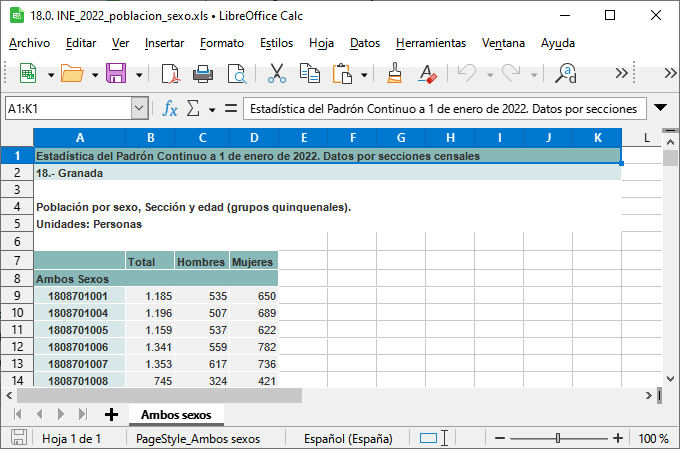Open the Function Wizard fx icon
This screenshot has width=680, height=449.
[170, 108]
